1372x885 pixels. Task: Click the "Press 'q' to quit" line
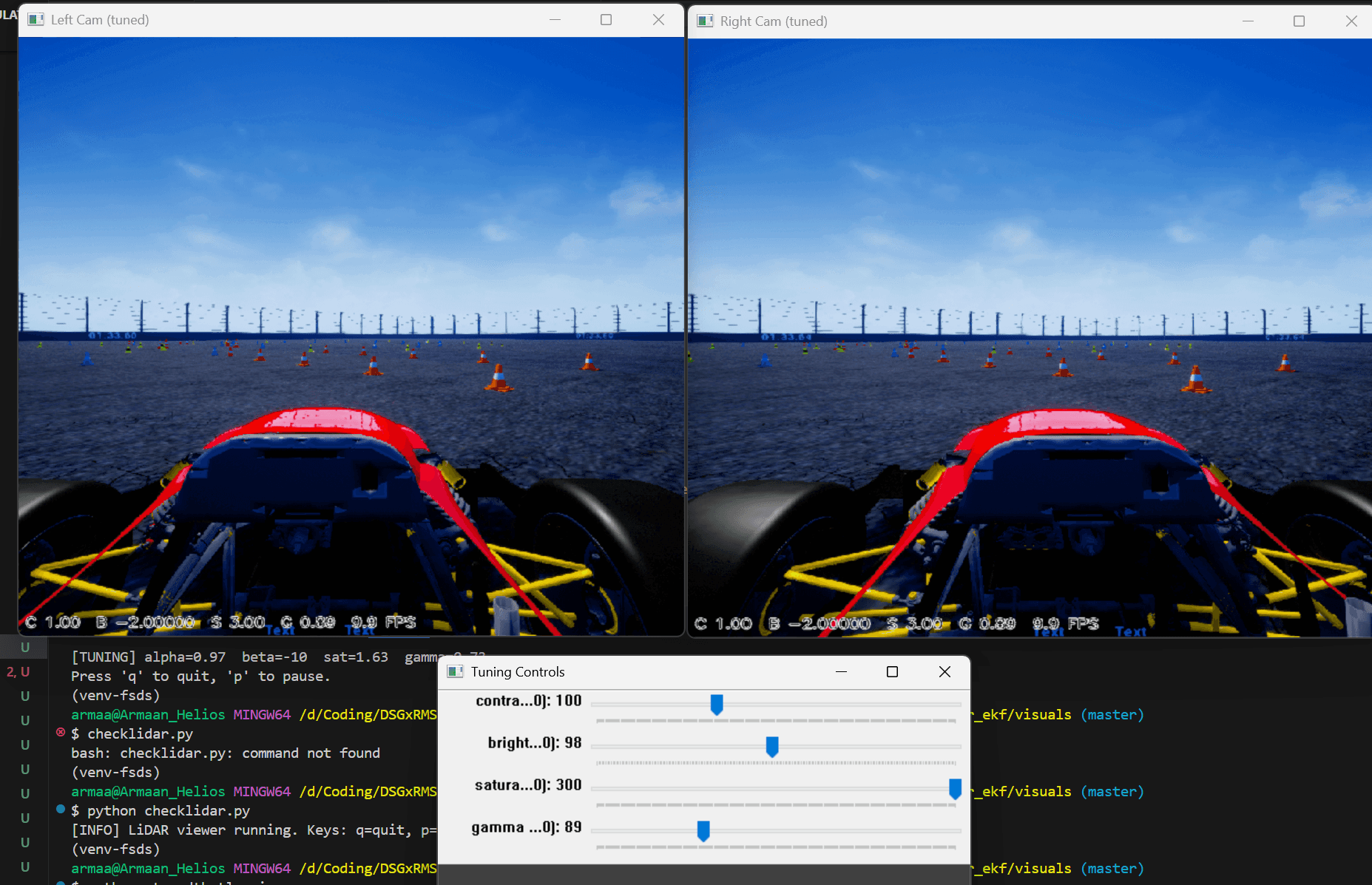tap(200, 676)
